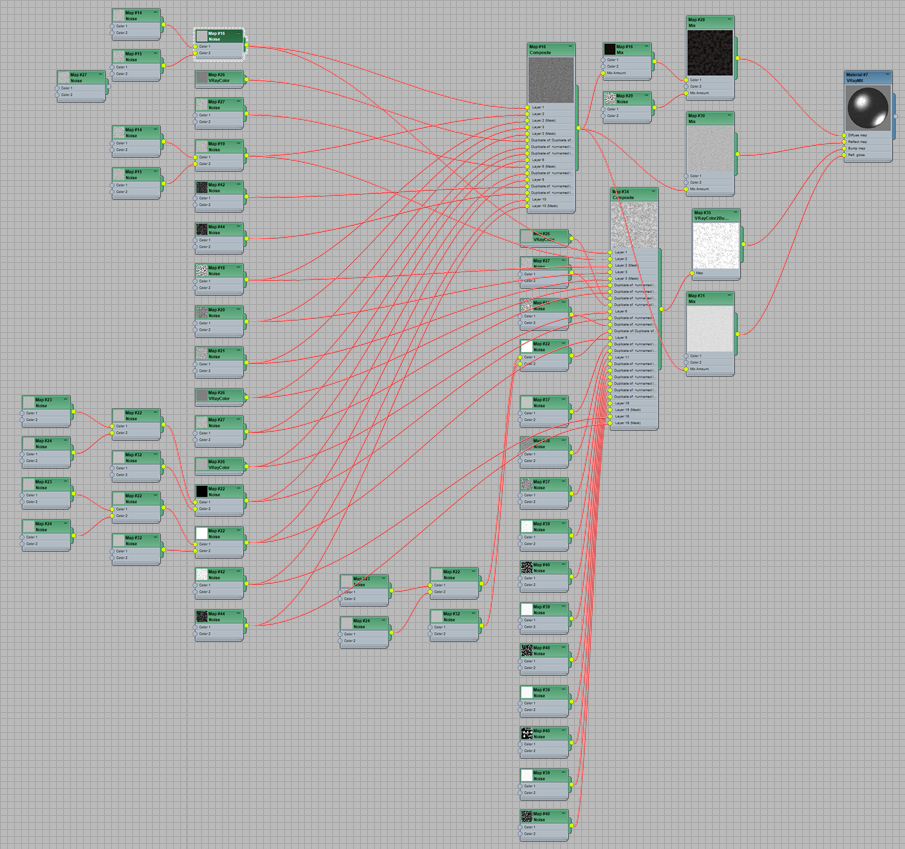Click the output socket of Map #31 Mix
Screen dimensions: 905x849
pyautogui.click(x=737, y=332)
